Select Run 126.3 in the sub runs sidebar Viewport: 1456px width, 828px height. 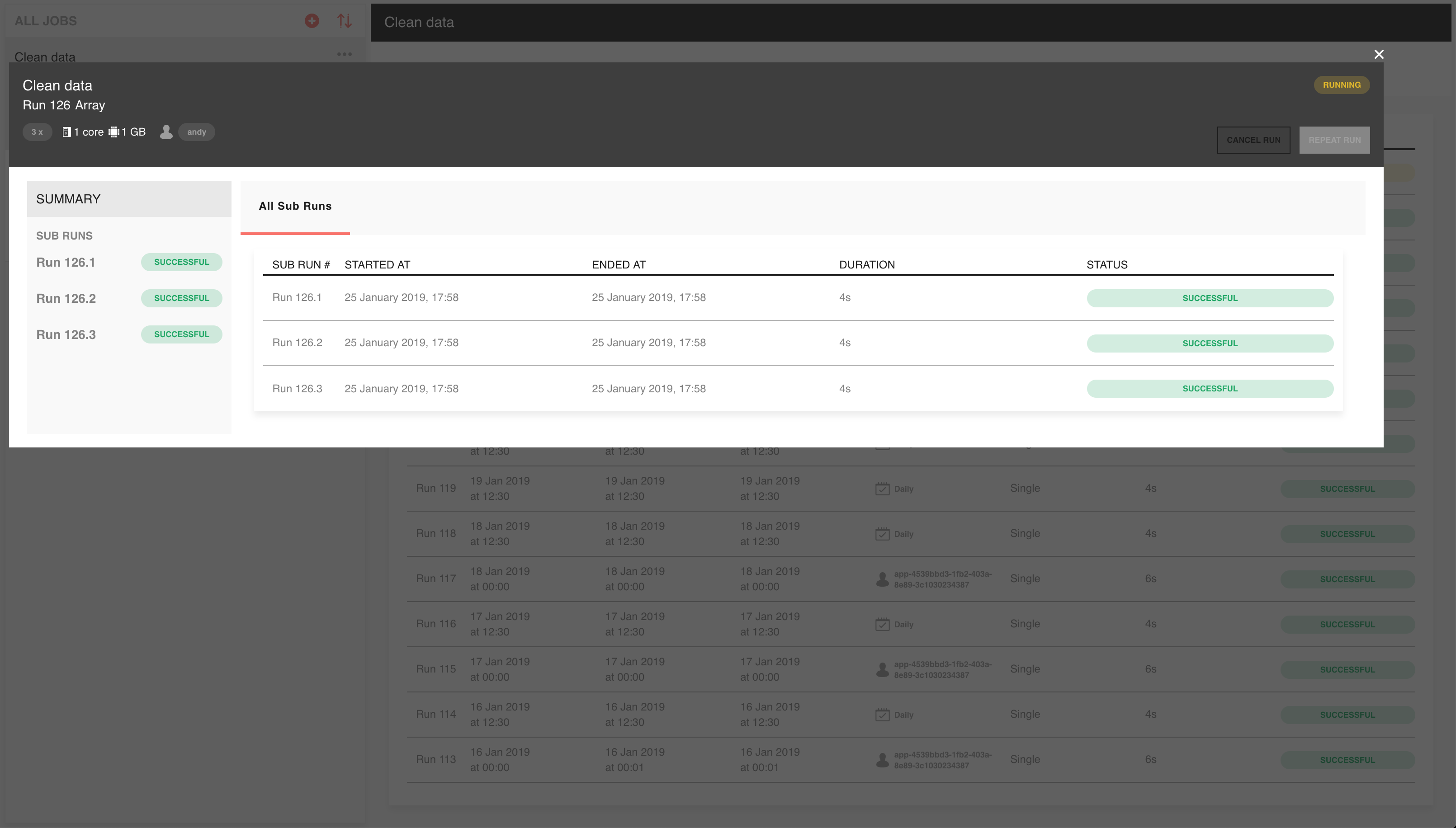tap(66, 334)
